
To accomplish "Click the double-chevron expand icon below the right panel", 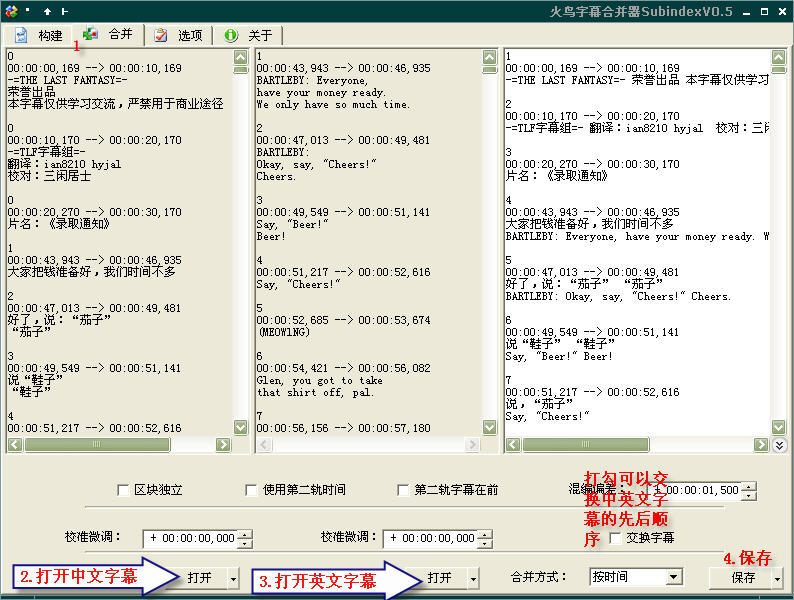I will coord(780,445).
